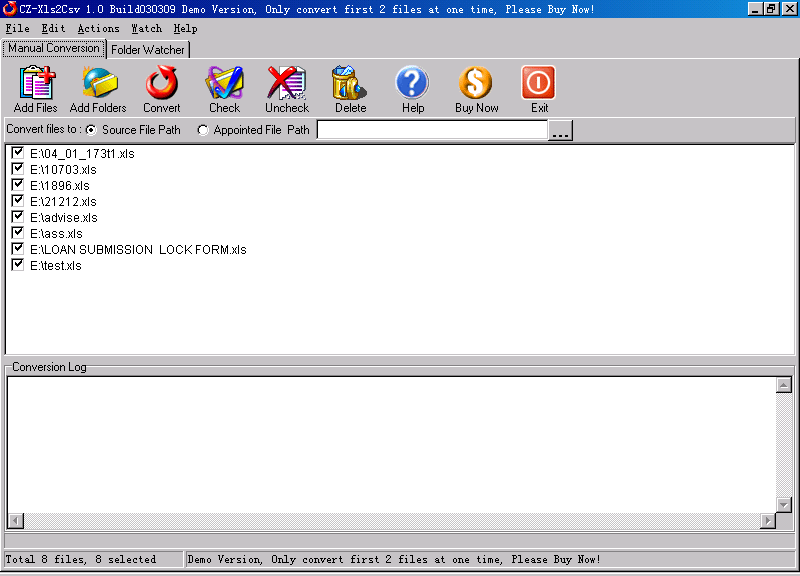Viewport: 800px width, 576px height.
Task: Uncheck the E:\test.xls checkbox
Action: pyautogui.click(x=18, y=265)
